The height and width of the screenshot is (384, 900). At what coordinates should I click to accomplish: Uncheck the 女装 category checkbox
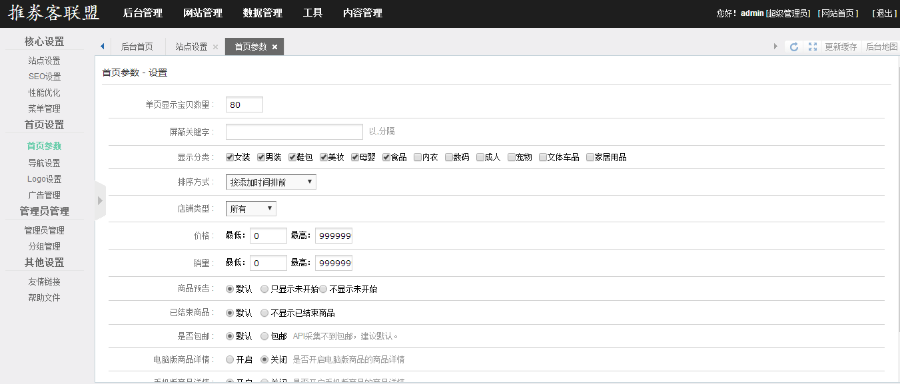click(x=230, y=157)
